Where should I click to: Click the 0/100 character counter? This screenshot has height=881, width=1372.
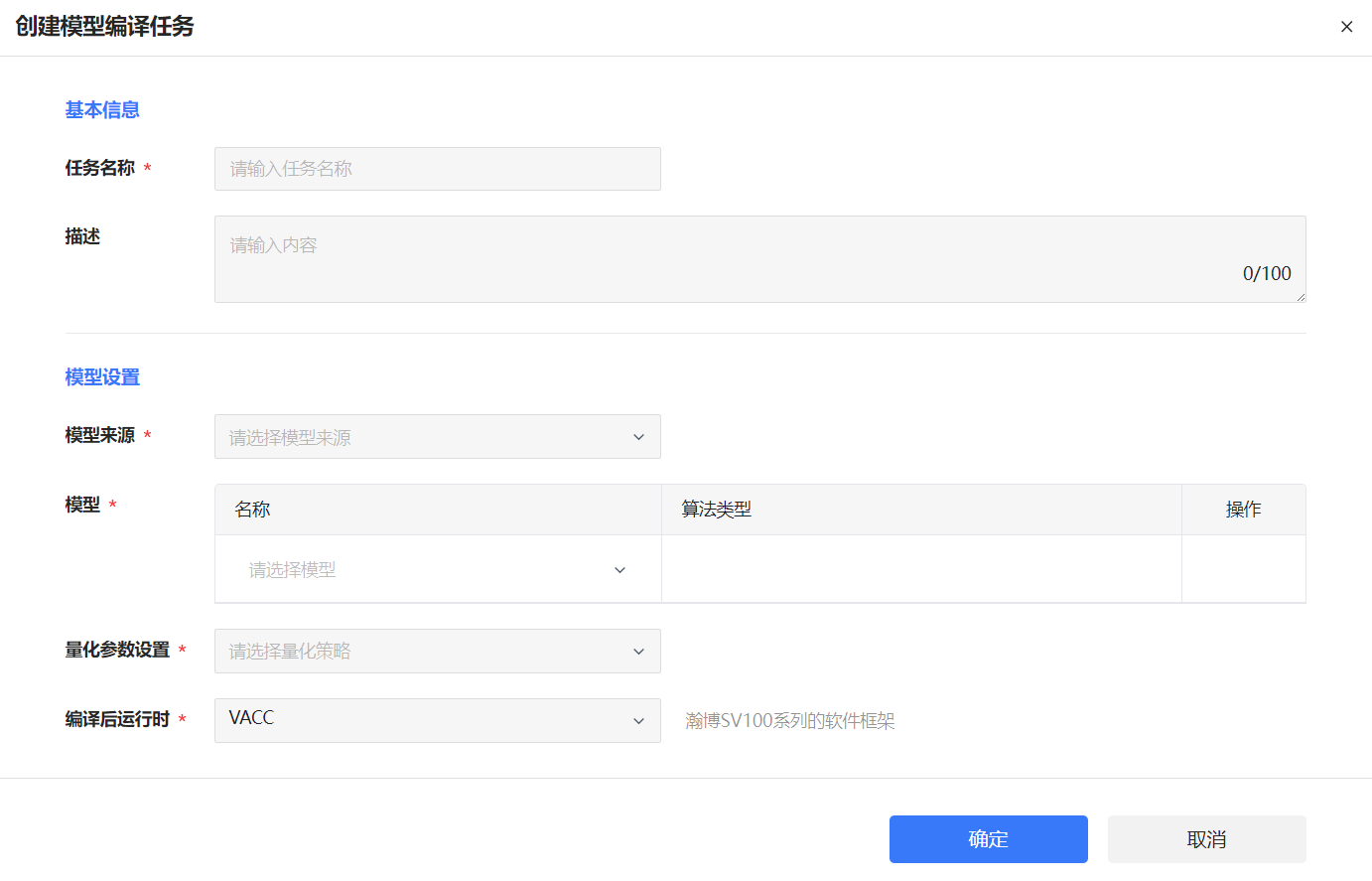point(1267,273)
